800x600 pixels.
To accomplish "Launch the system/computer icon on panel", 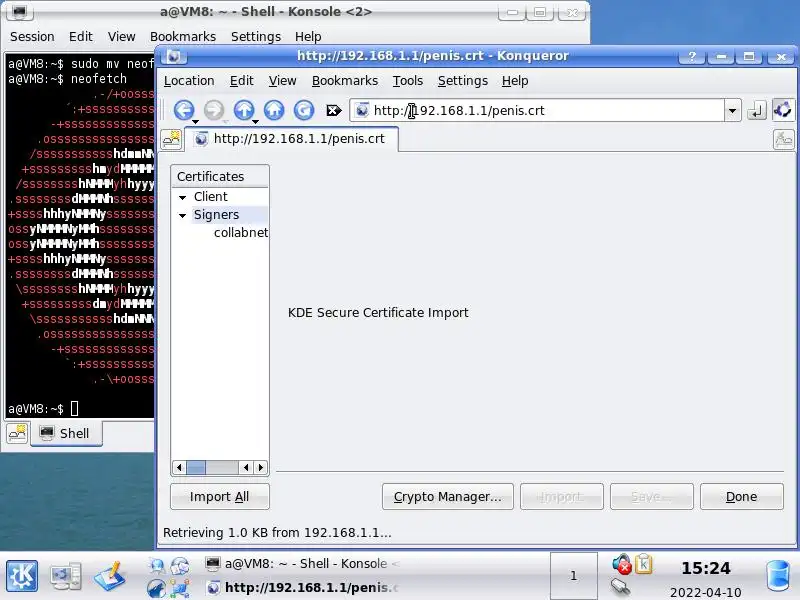I will pyautogui.click(x=65, y=576).
